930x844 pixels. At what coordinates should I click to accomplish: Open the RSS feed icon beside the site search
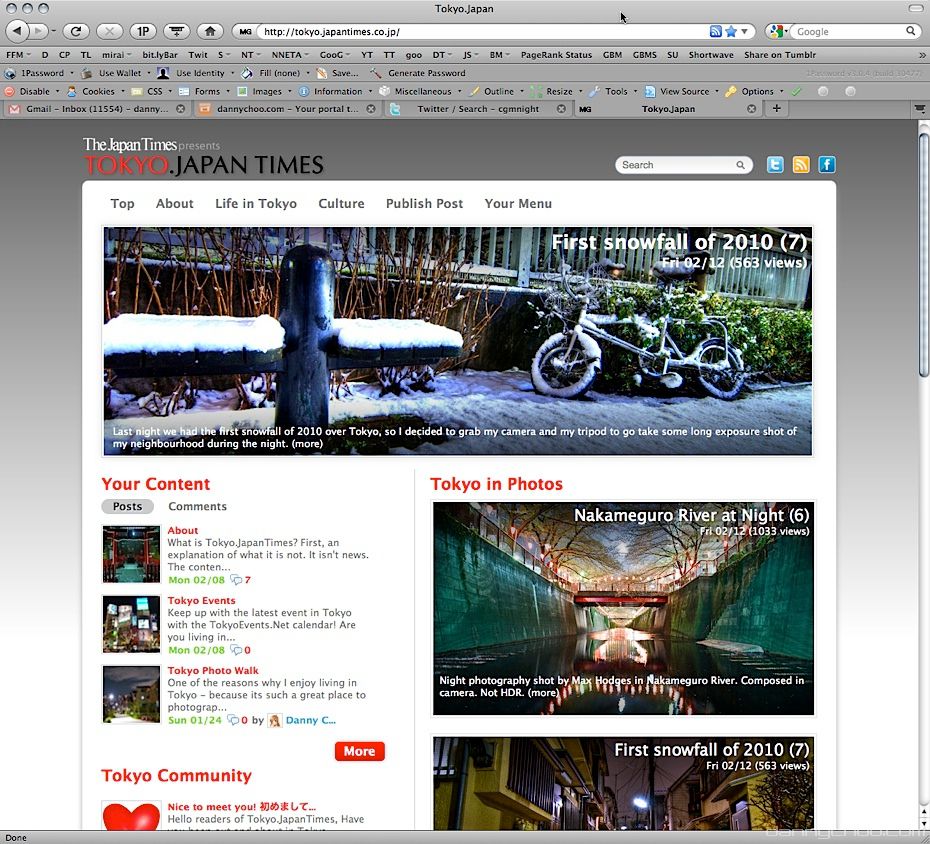click(801, 165)
